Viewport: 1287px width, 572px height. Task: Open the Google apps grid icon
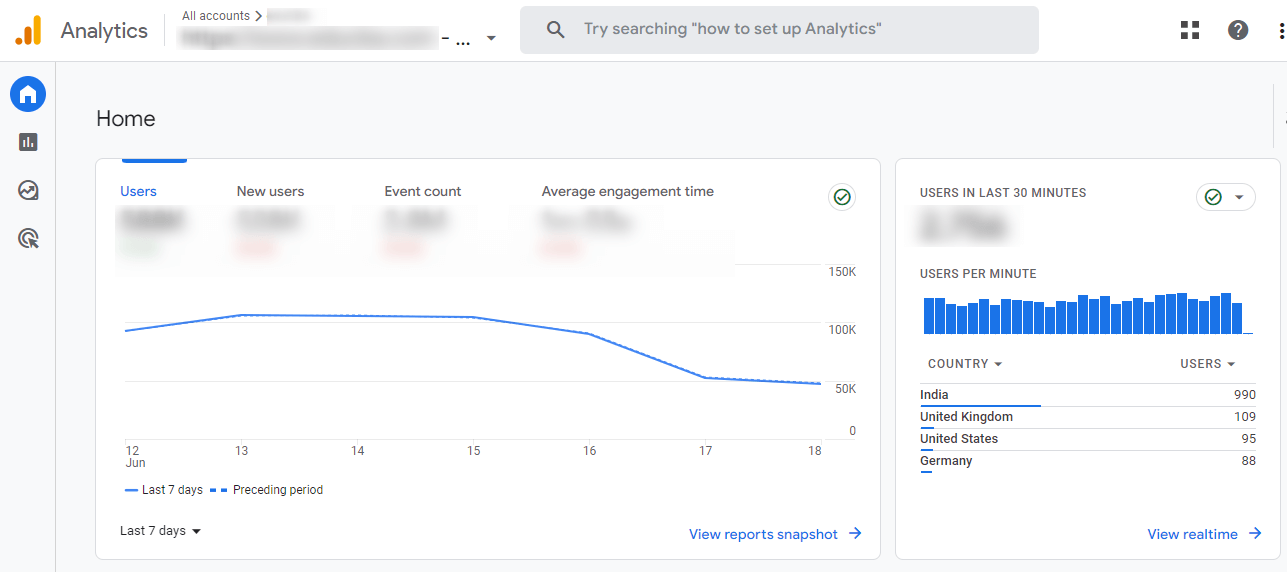1190,30
